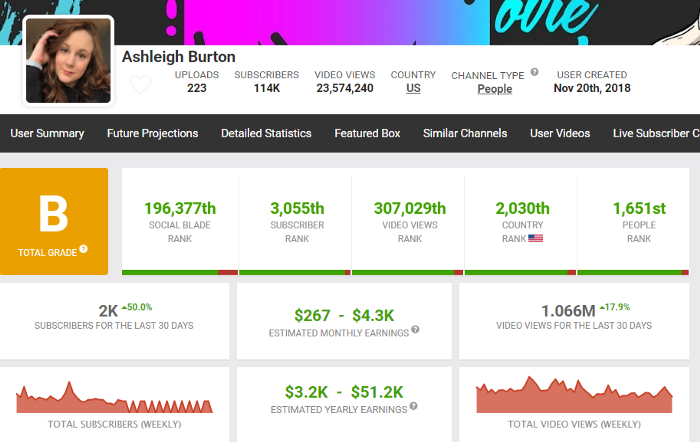Open Ashleigh Burton's profile picture
Viewport: 700px width, 442px height.
[69, 61]
